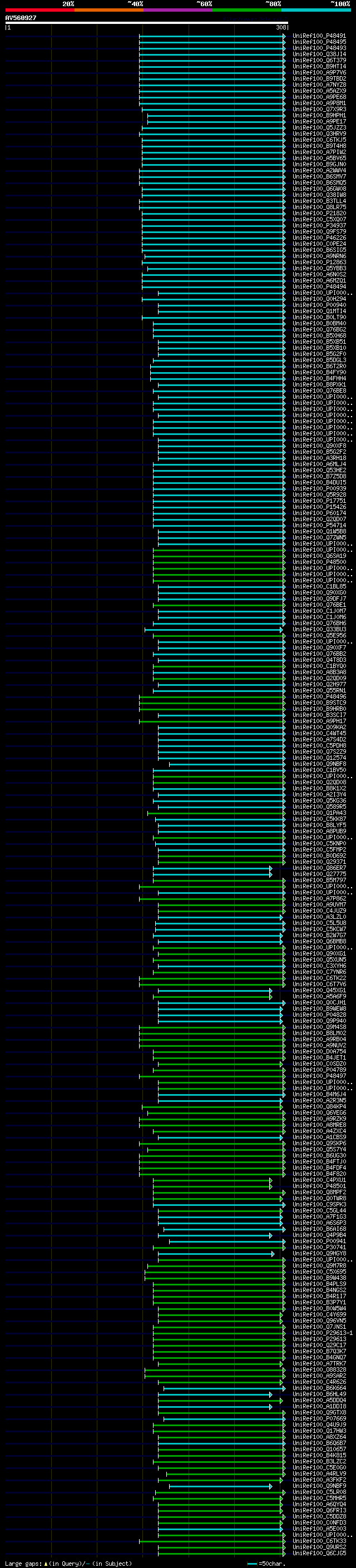Select UniRef100_Q1PA43 label
Image resolution: width=356 pixels, height=1568 pixels.
[x=319, y=813]
